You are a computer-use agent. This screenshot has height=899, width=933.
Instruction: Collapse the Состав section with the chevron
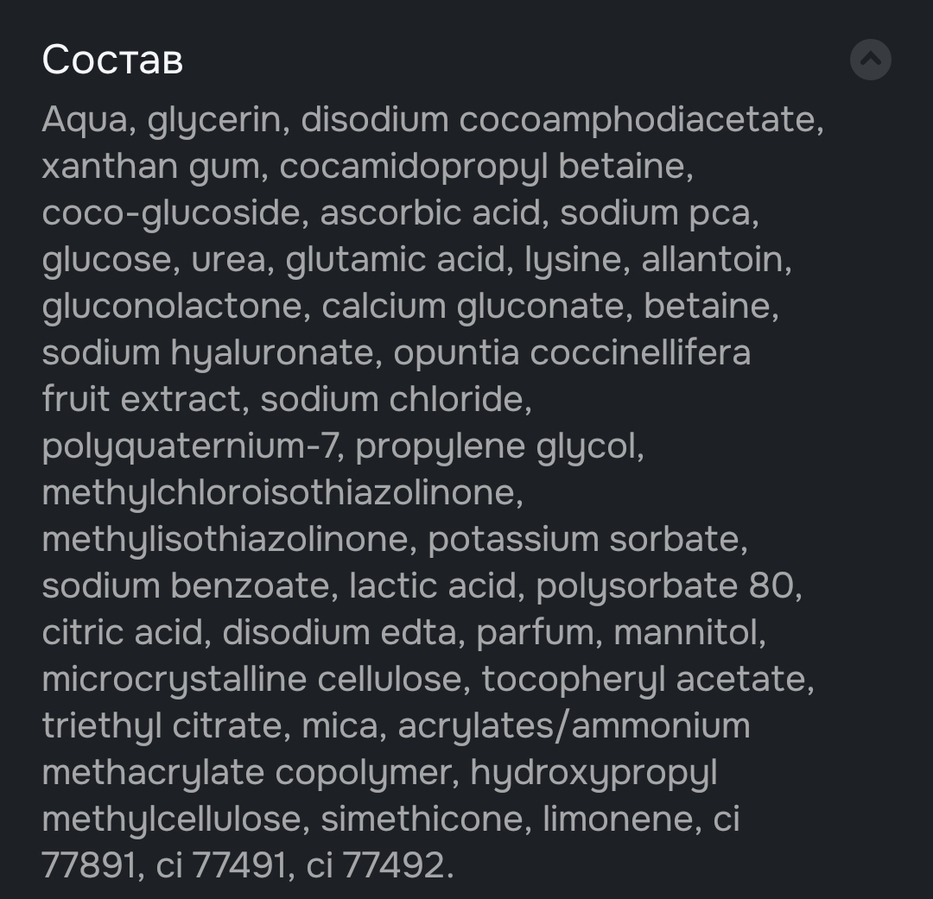pos(870,60)
